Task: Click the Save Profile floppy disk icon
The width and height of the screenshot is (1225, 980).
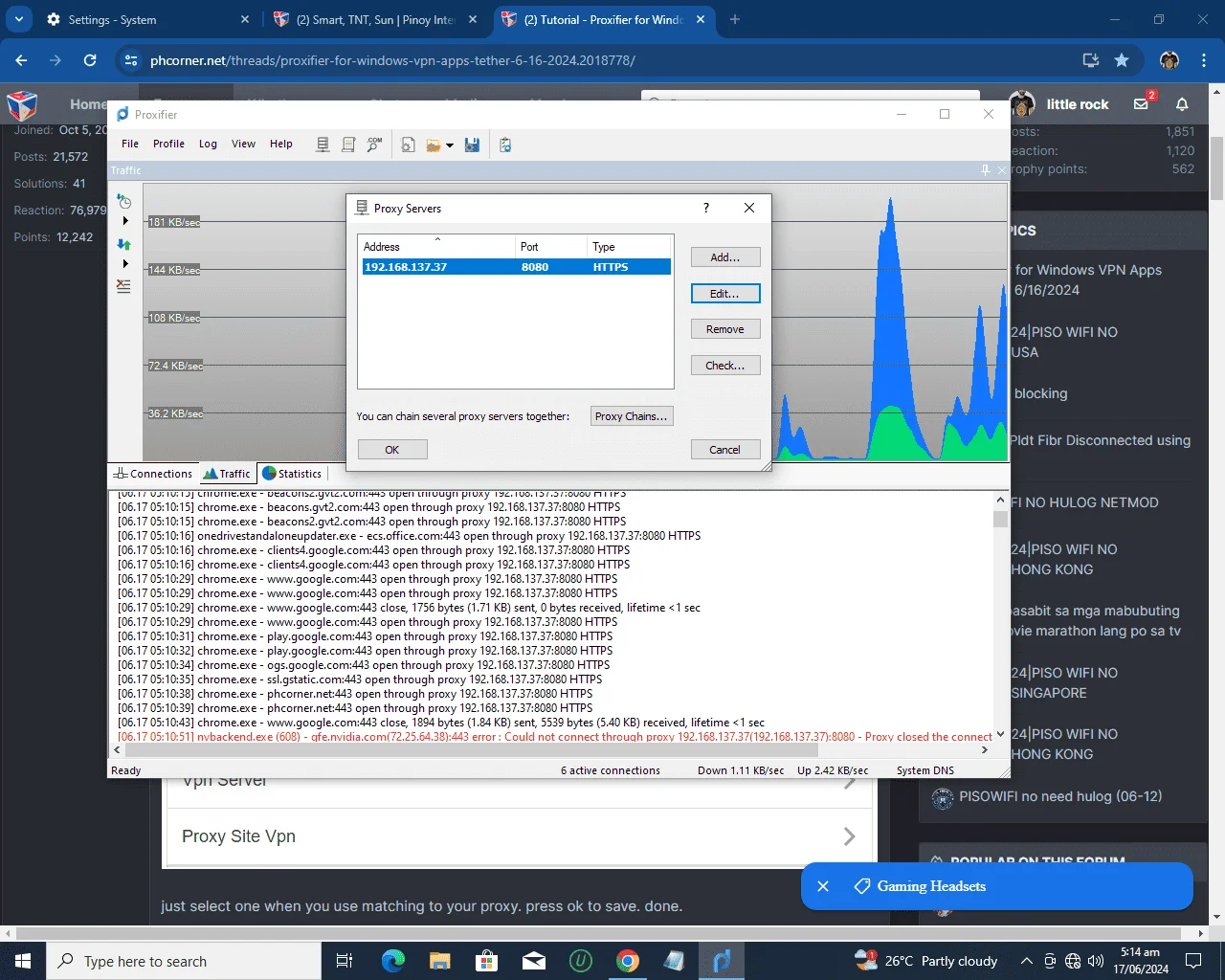Action: (472, 145)
